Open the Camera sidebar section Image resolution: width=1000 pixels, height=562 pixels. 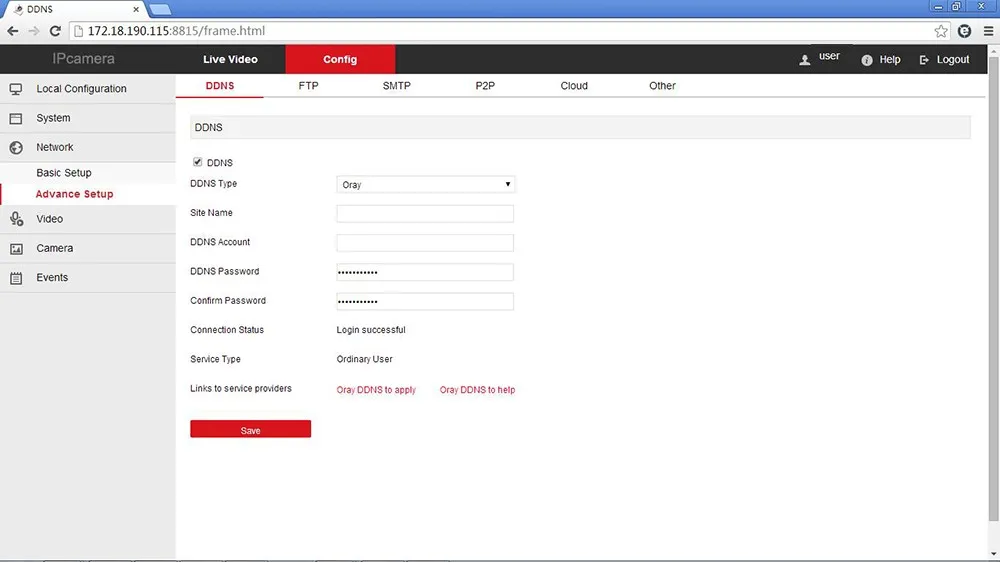tap(88, 248)
